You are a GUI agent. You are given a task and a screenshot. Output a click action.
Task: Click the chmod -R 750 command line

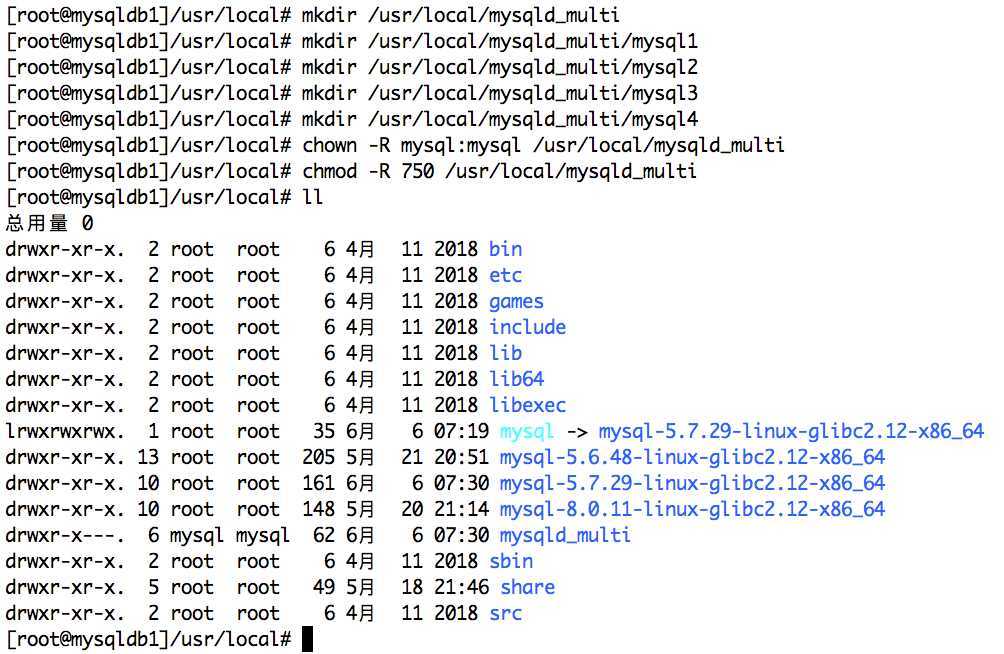(x=499, y=171)
